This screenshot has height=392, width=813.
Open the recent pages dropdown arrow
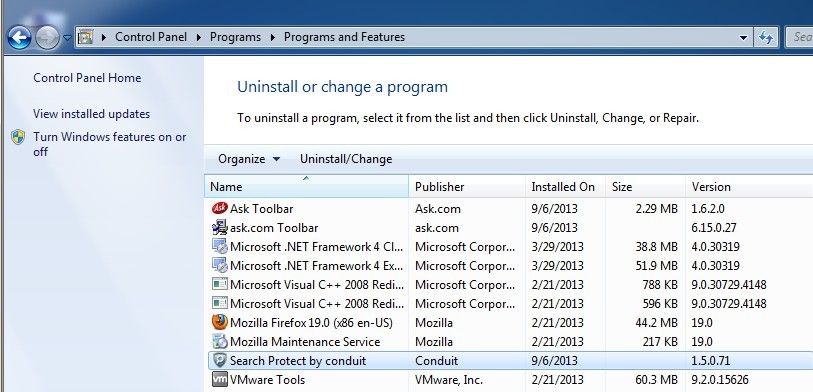point(67,38)
